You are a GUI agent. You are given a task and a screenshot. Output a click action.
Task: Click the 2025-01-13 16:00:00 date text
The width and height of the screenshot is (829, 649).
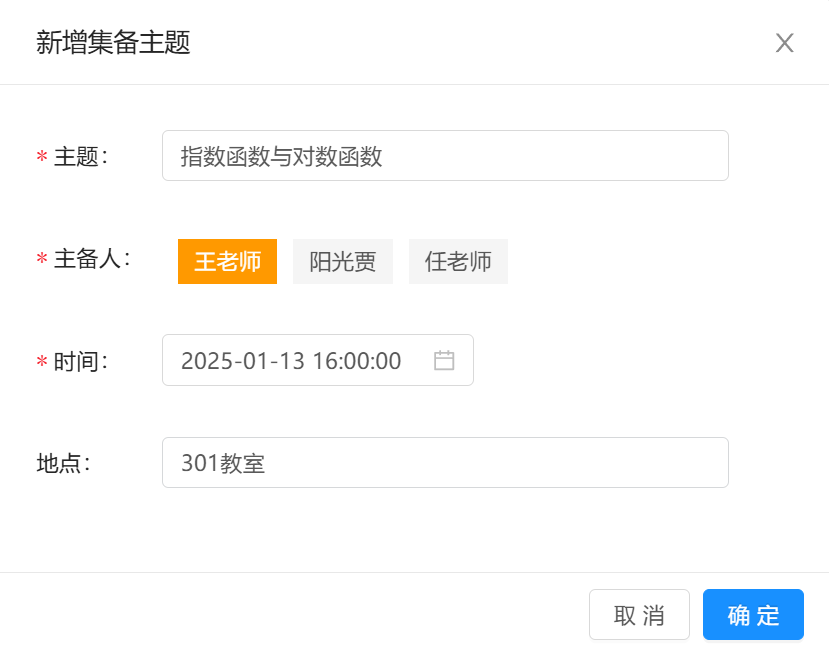point(291,361)
